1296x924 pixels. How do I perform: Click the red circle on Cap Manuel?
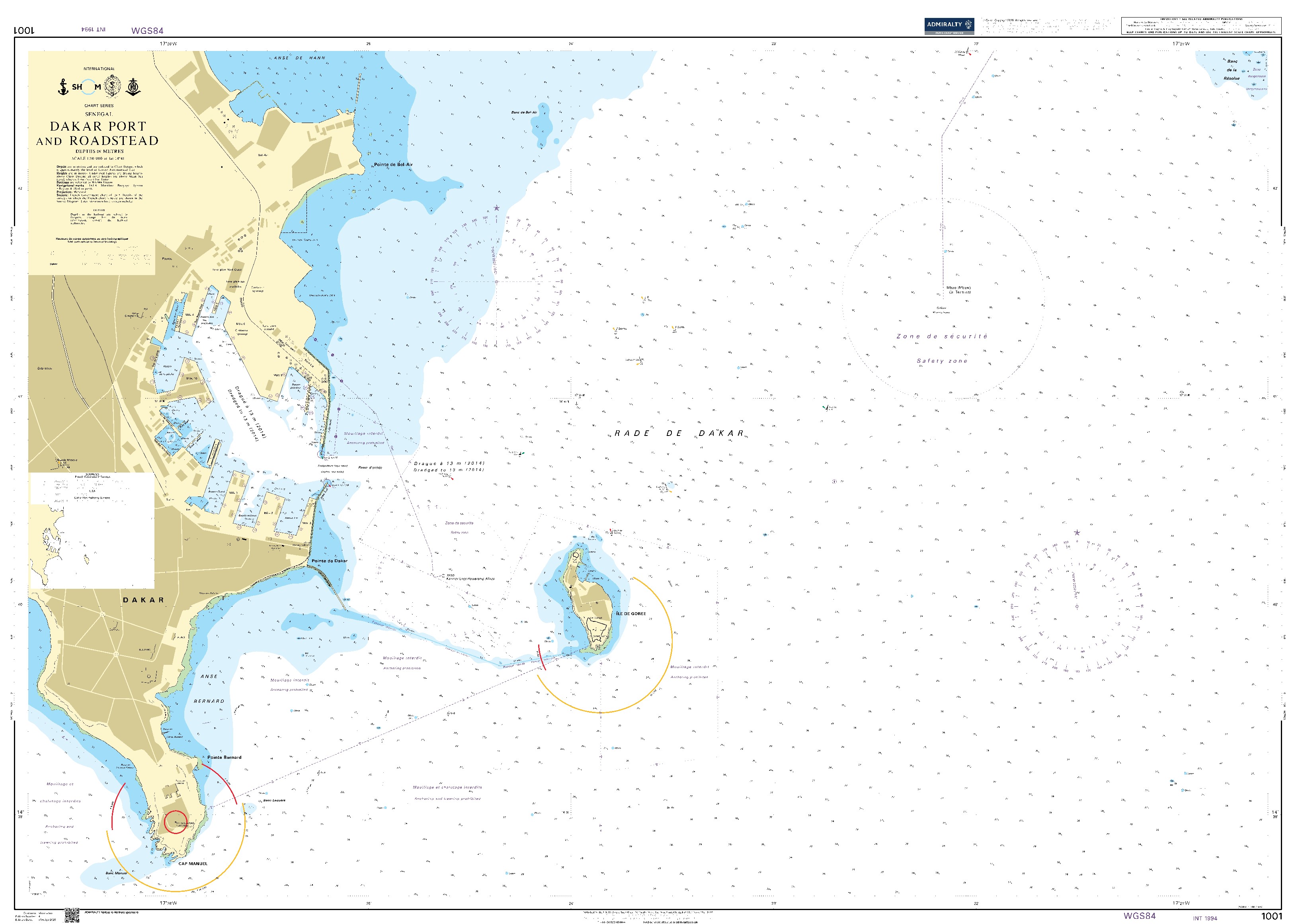pyautogui.click(x=175, y=822)
